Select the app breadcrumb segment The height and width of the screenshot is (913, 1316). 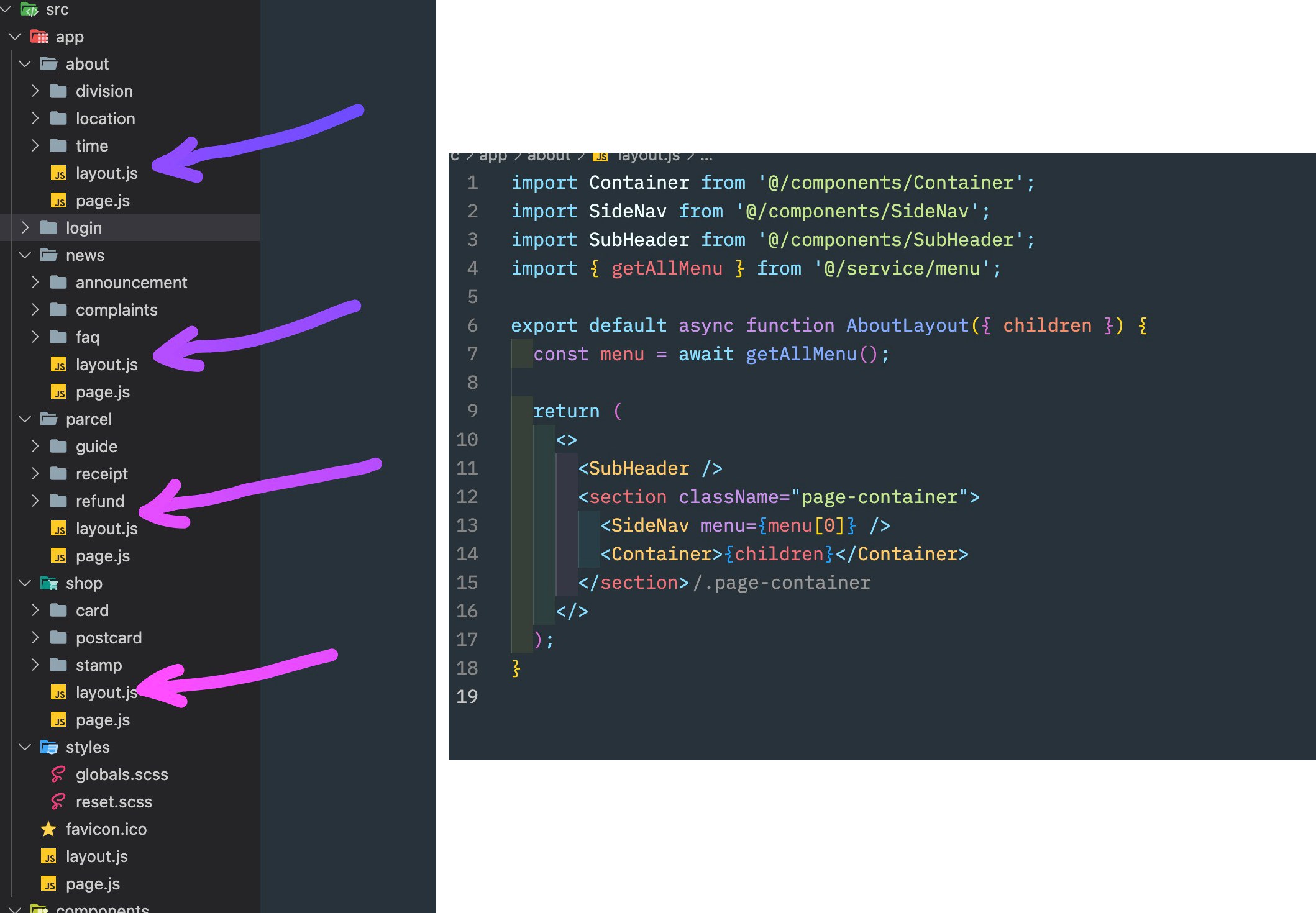click(x=493, y=156)
